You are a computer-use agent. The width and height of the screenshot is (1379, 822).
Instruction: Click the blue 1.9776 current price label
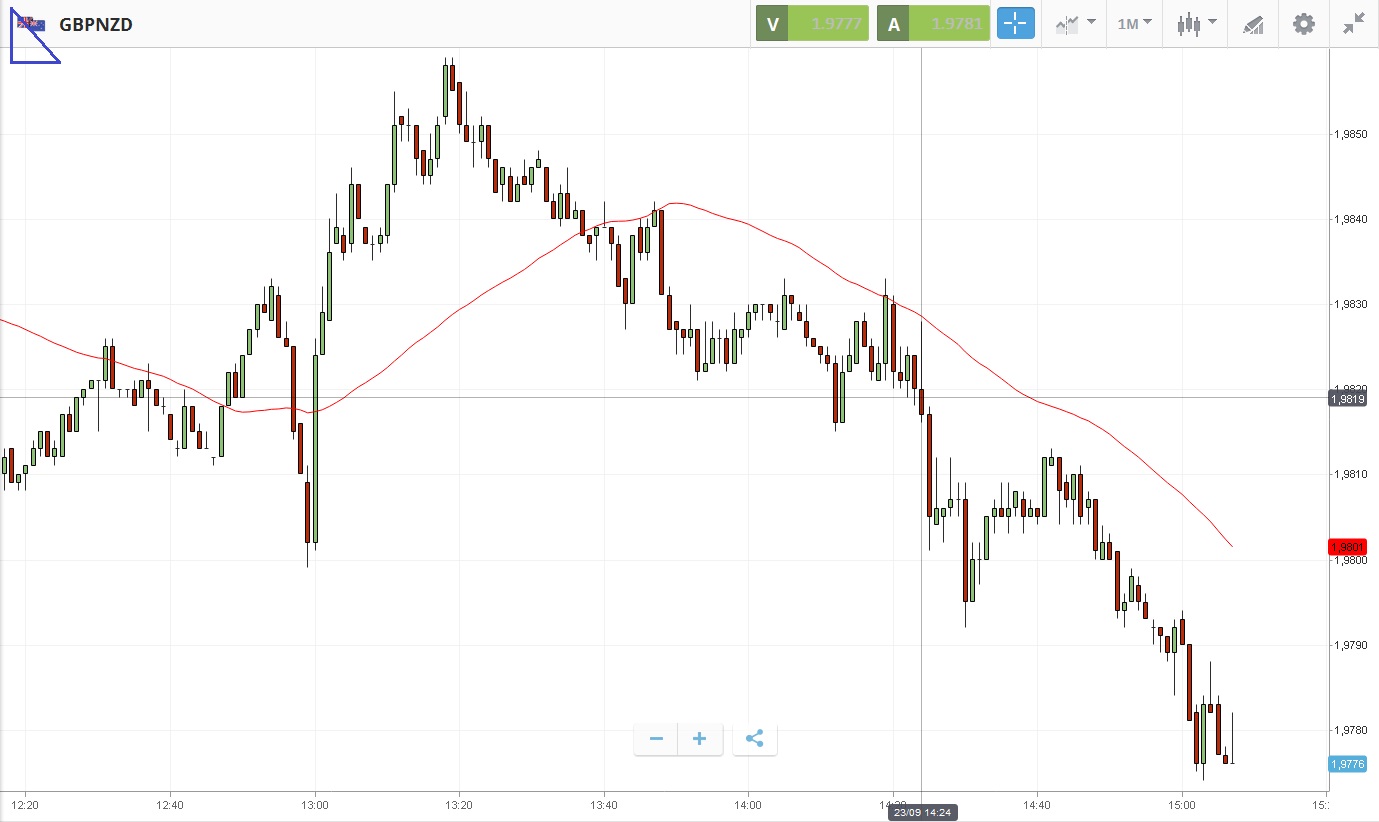1347,764
